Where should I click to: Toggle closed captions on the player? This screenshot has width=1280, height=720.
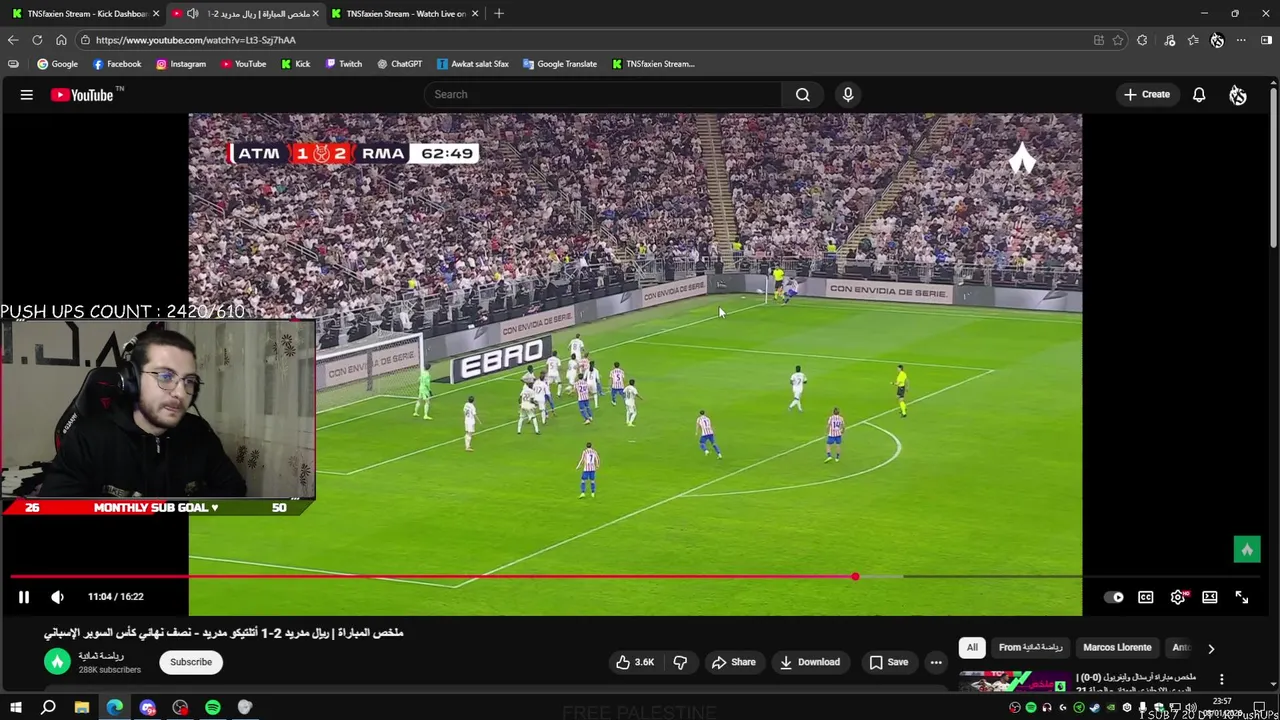(1146, 597)
